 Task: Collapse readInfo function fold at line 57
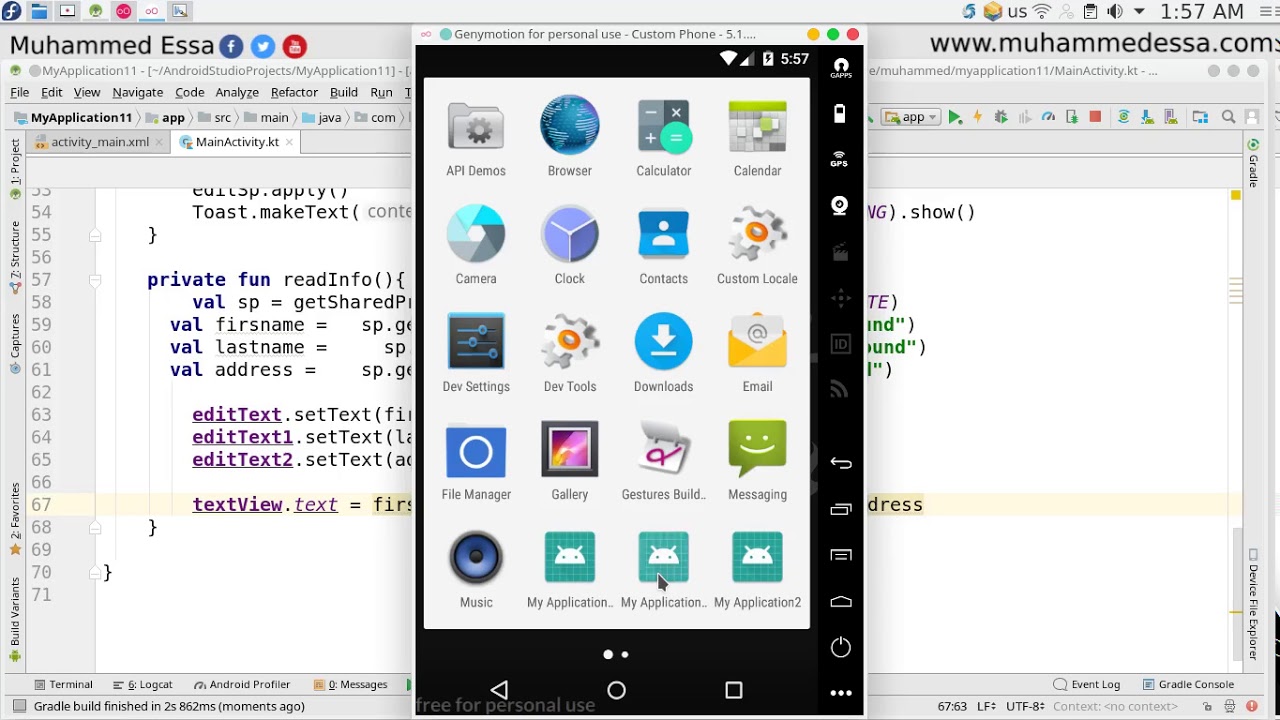coord(95,280)
